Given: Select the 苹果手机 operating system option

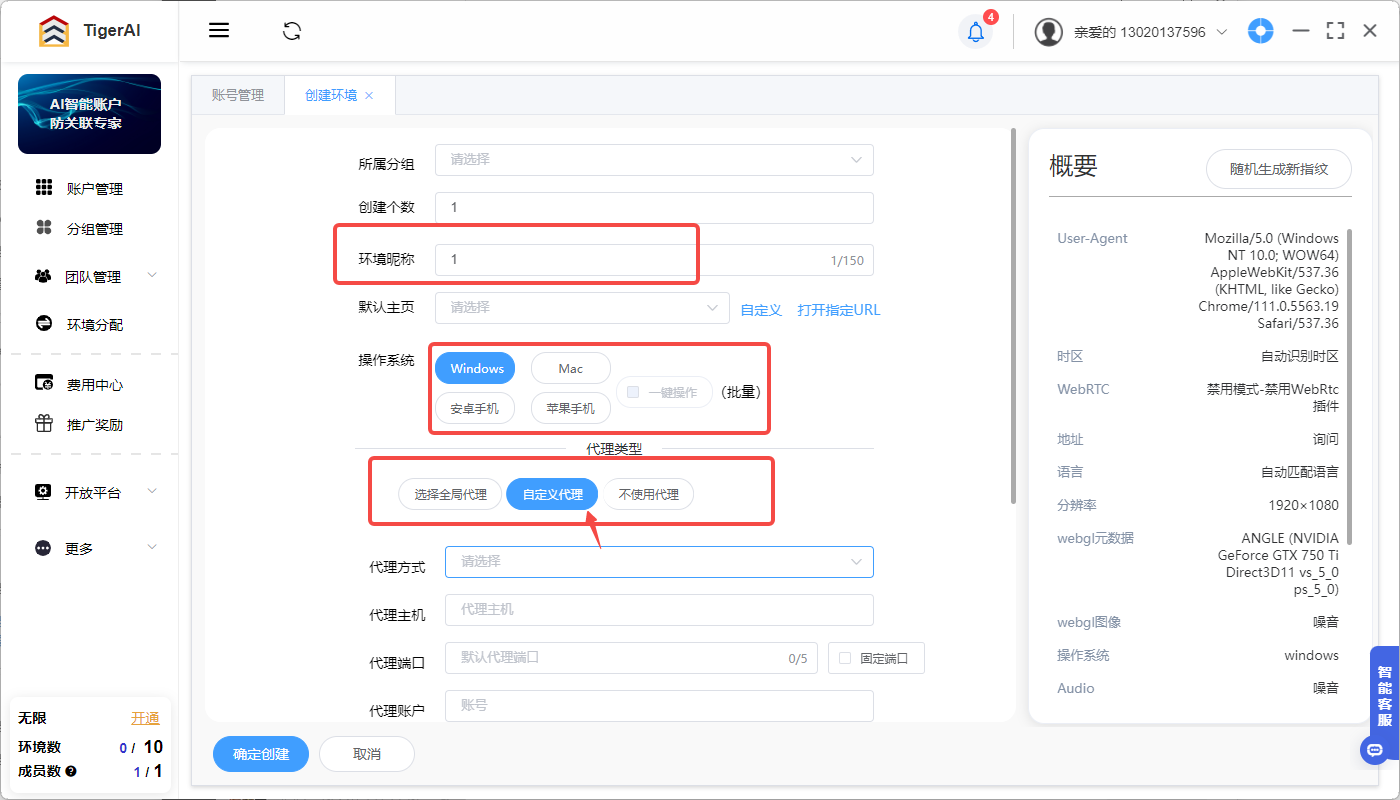Looking at the screenshot, I should [x=570, y=408].
